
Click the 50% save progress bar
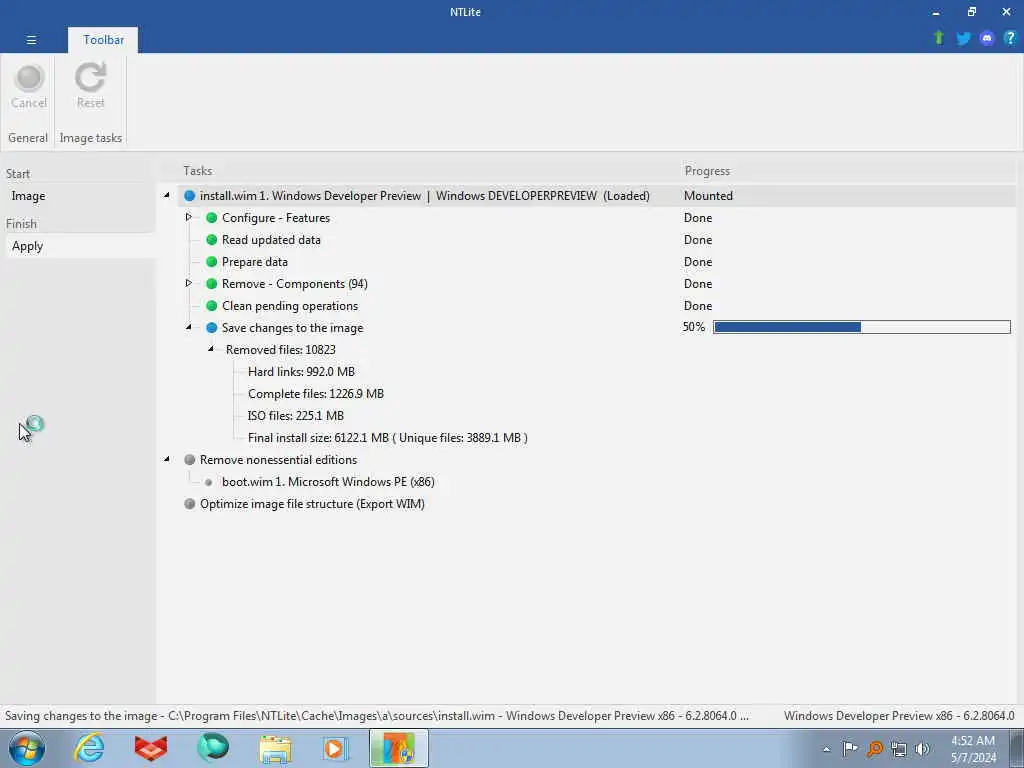tap(861, 327)
